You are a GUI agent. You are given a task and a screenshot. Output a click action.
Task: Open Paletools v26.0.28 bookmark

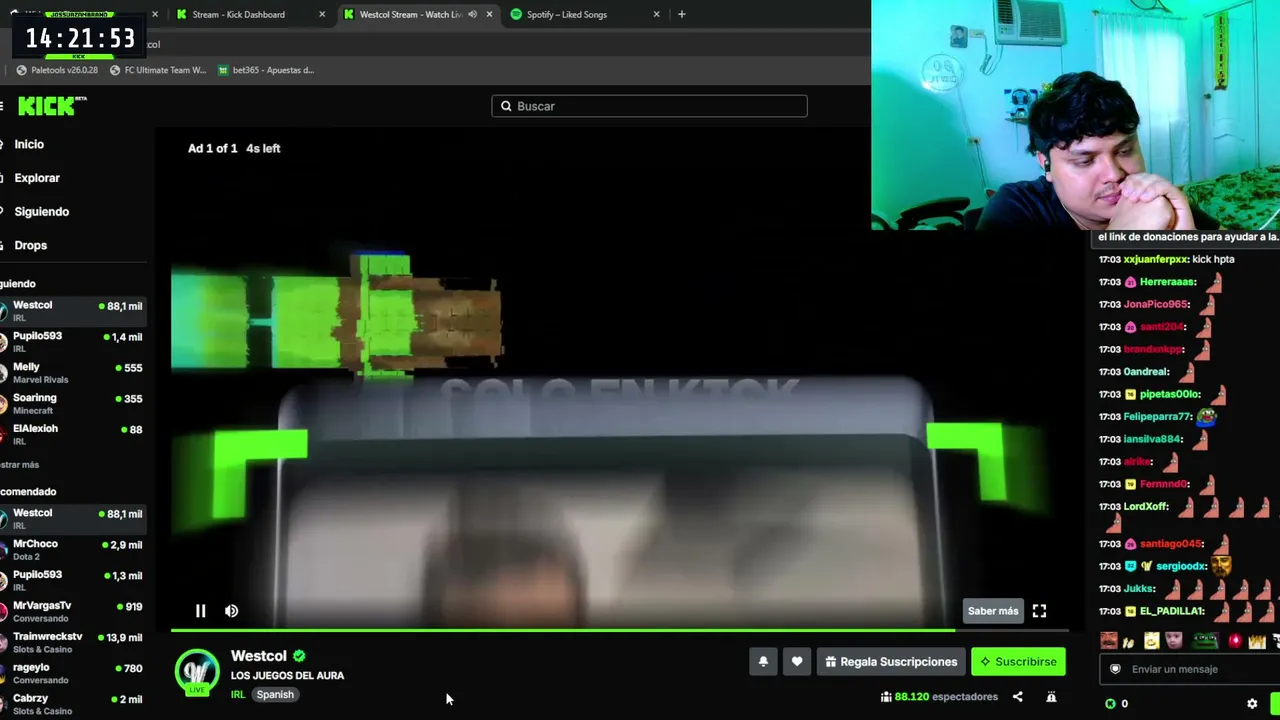click(x=57, y=70)
